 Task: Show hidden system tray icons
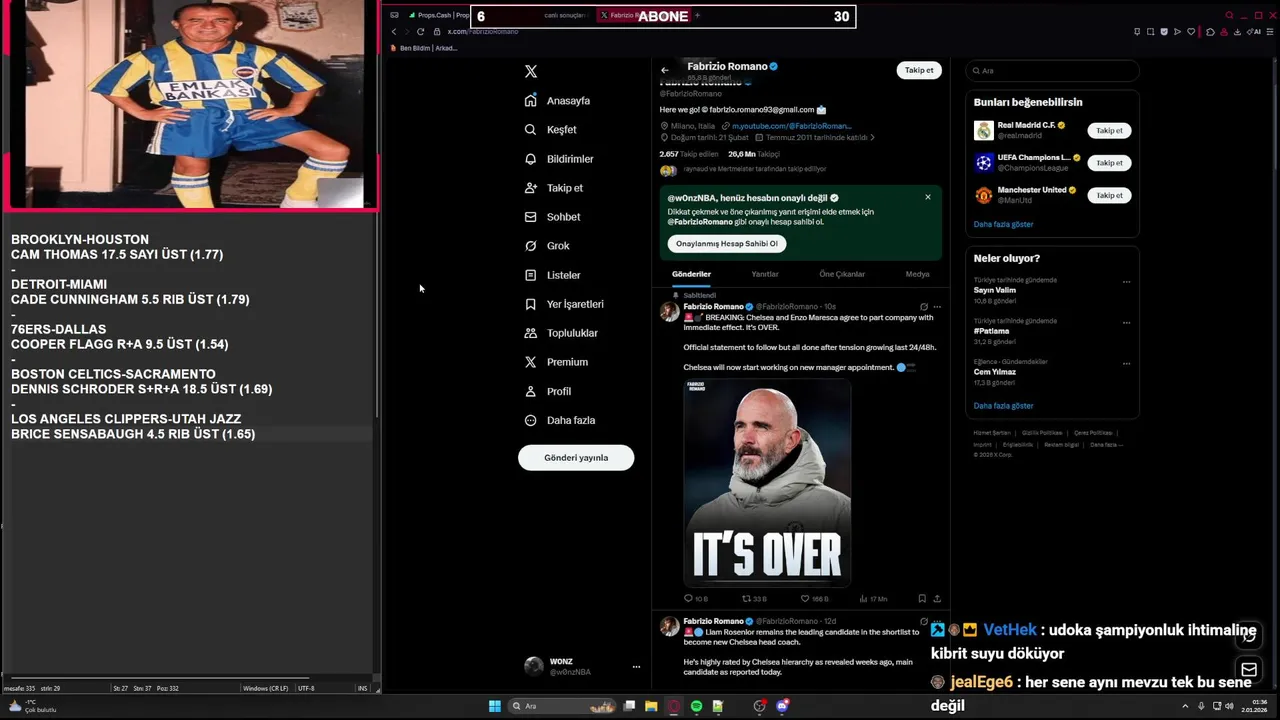click(1185, 706)
